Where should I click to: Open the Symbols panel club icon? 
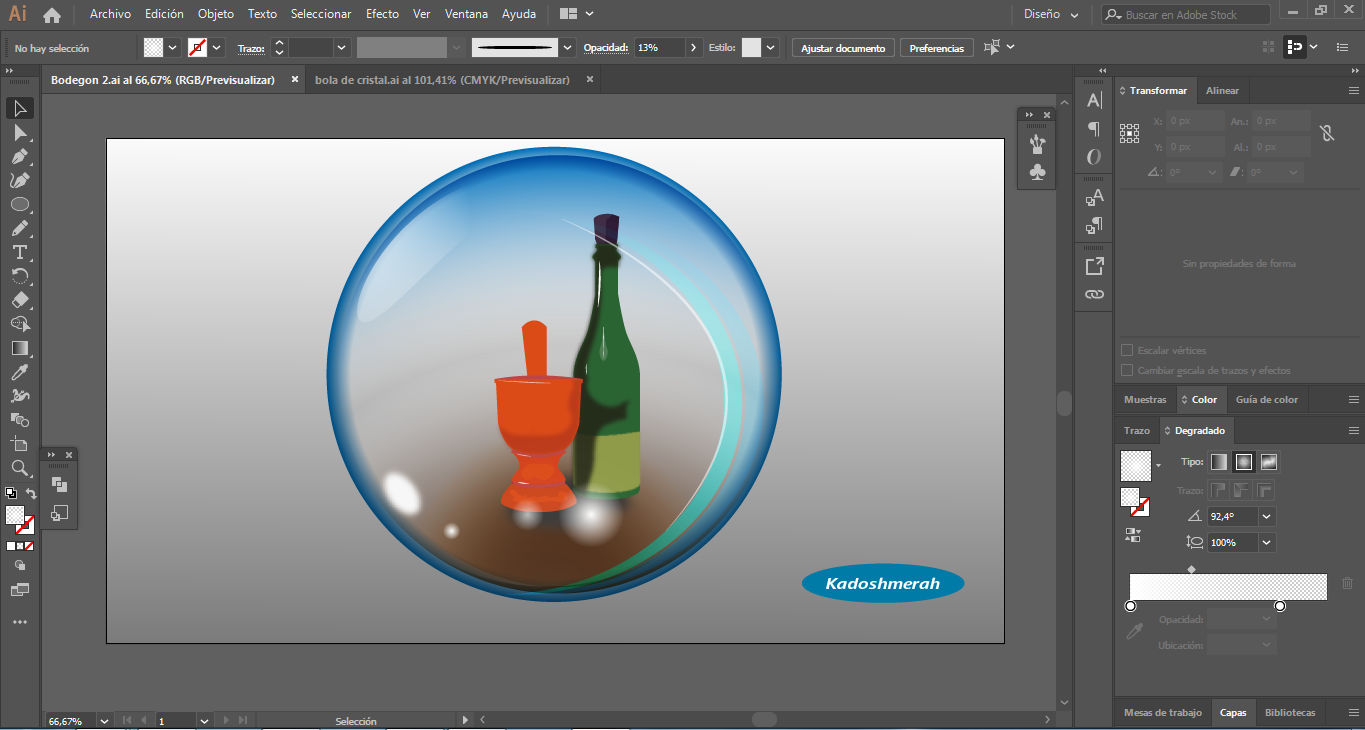tap(1037, 172)
